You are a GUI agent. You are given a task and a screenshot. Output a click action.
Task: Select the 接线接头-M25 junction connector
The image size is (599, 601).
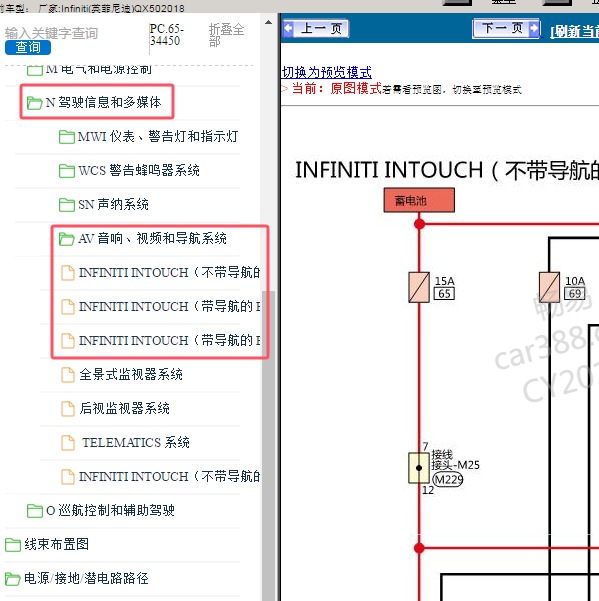pyautogui.click(x=419, y=468)
